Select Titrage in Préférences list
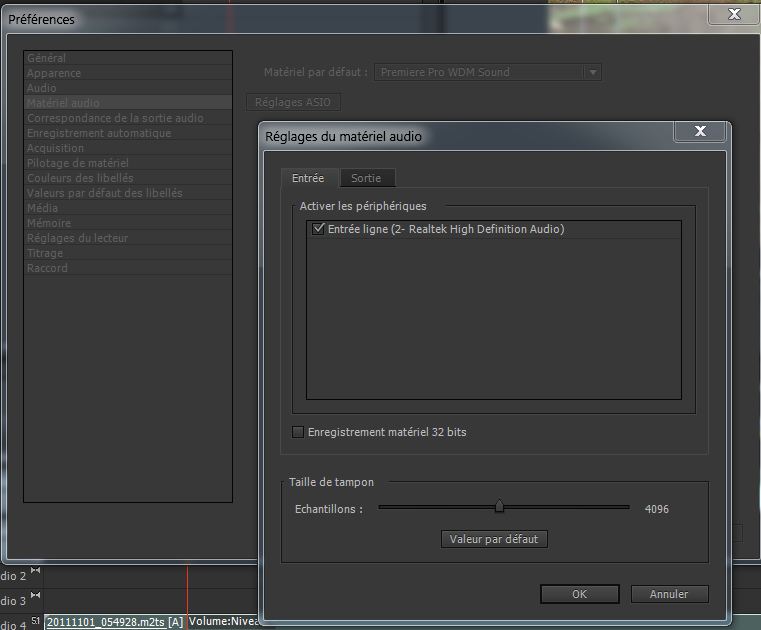Image resolution: width=761 pixels, height=630 pixels. (x=128, y=253)
